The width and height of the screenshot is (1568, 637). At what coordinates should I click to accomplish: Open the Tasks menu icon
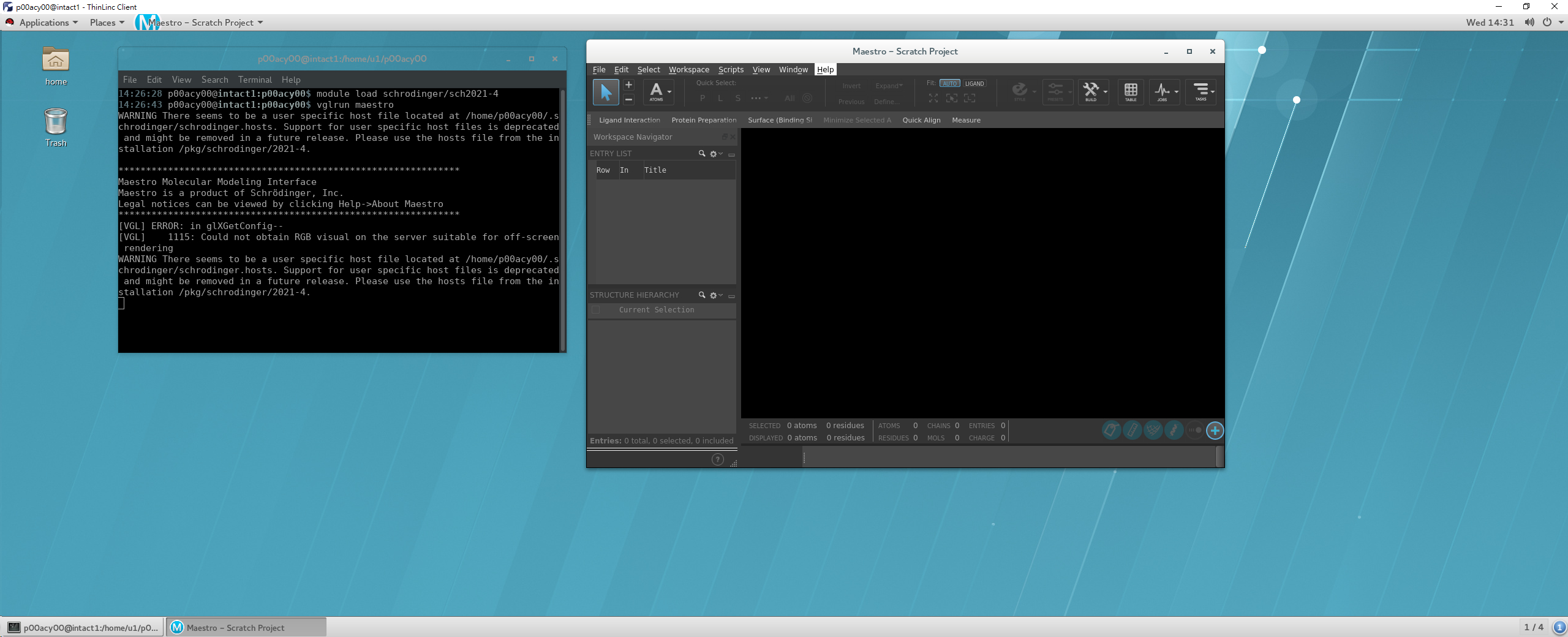coord(1201,92)
